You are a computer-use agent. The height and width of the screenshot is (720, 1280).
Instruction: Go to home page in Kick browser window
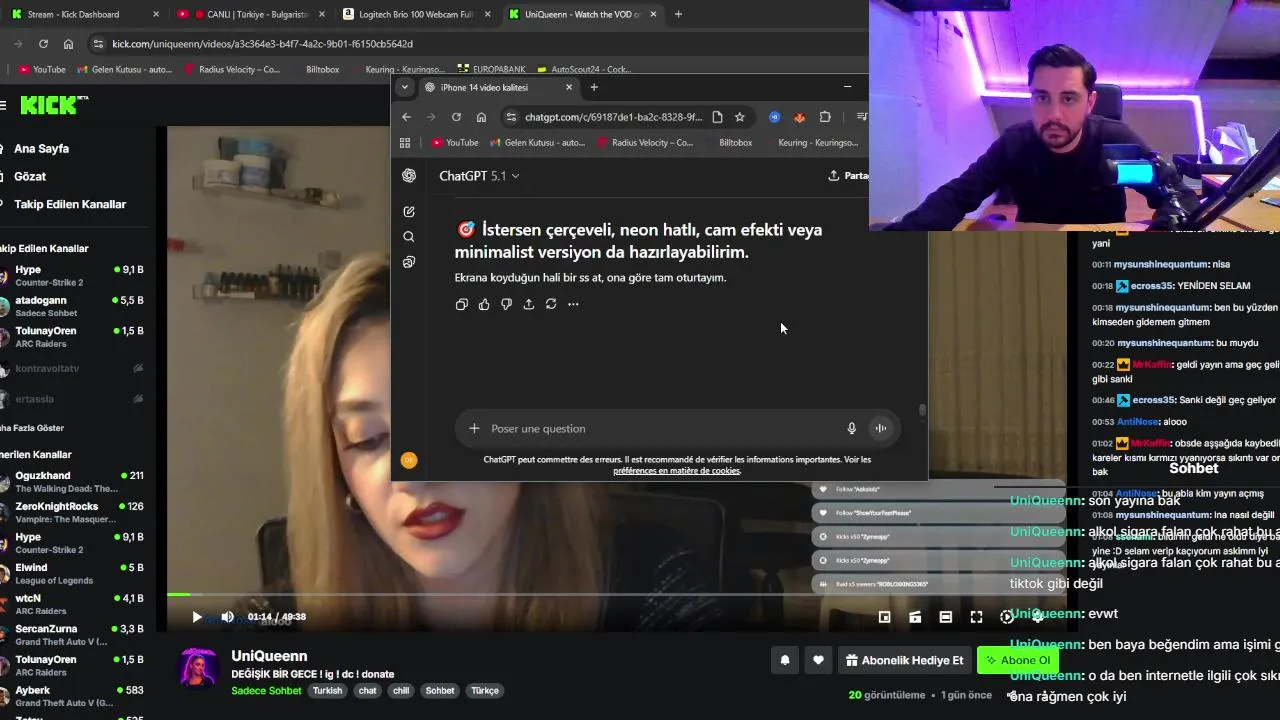point(68,44)
